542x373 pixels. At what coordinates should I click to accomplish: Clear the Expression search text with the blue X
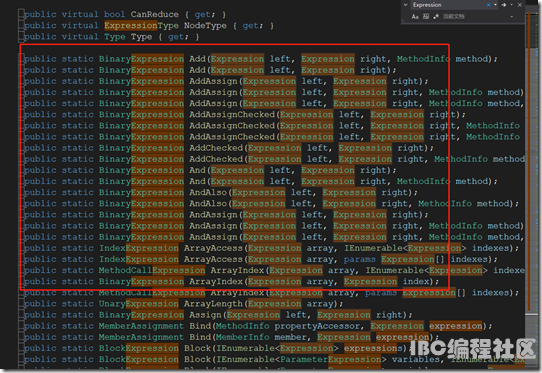489,5
